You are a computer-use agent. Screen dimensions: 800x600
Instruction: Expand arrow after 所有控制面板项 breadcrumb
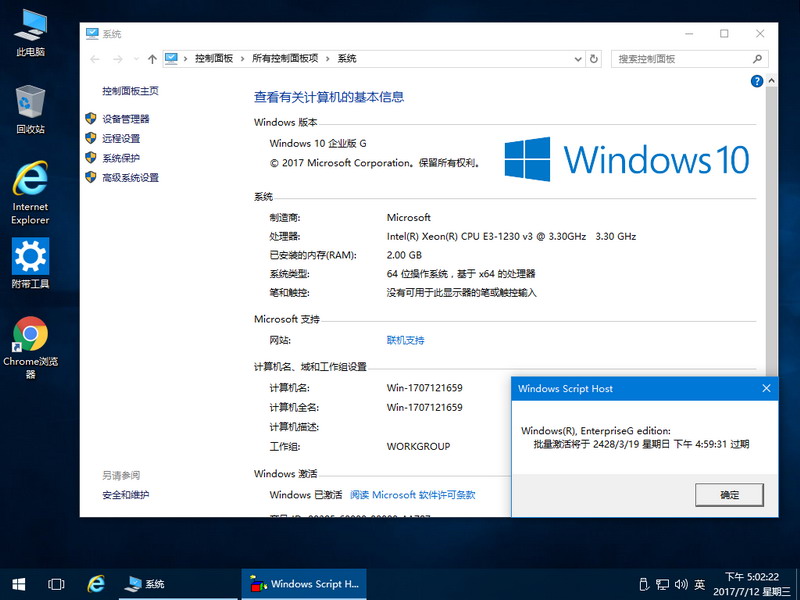[x=328, y=59]
